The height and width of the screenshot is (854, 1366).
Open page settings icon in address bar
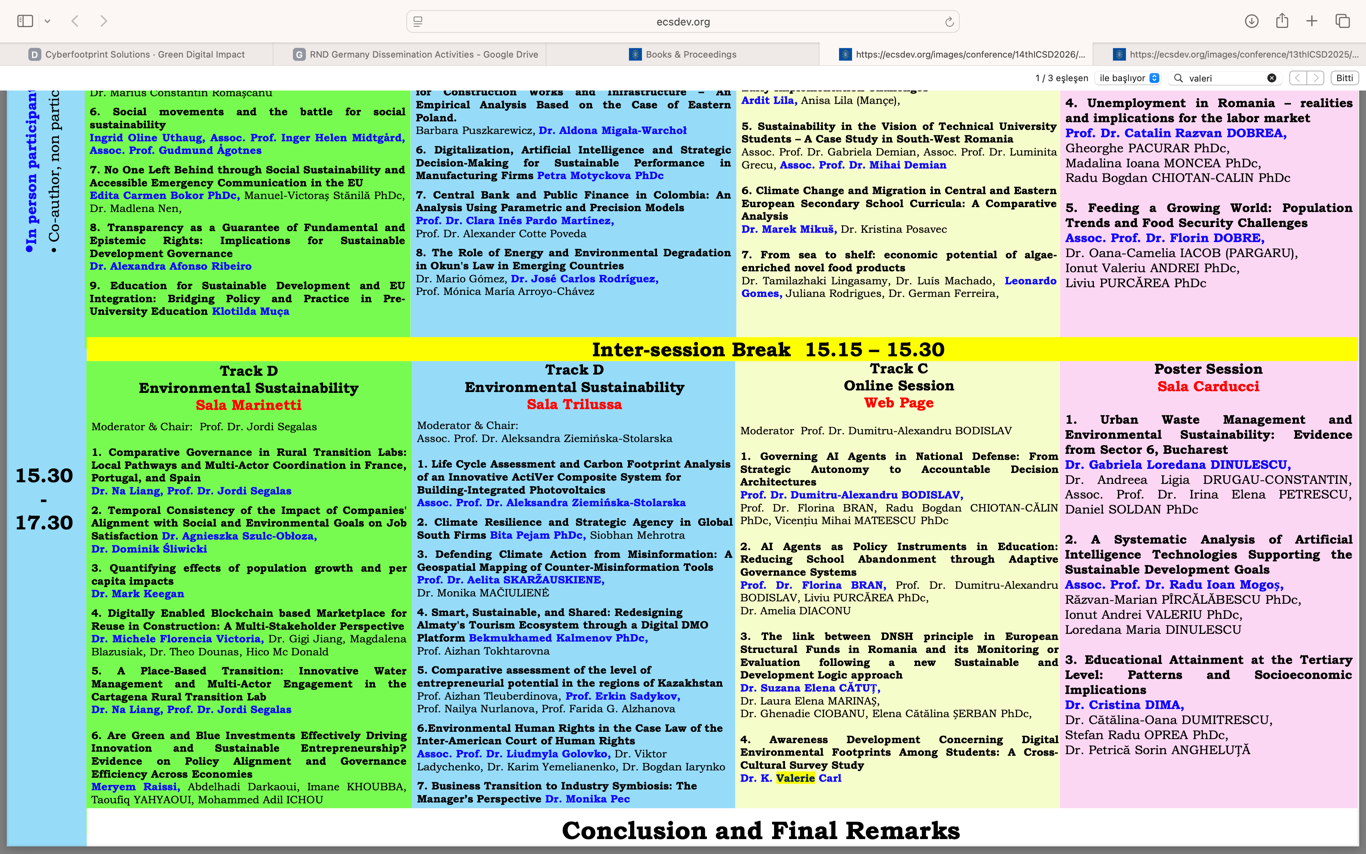coord(418,21)
